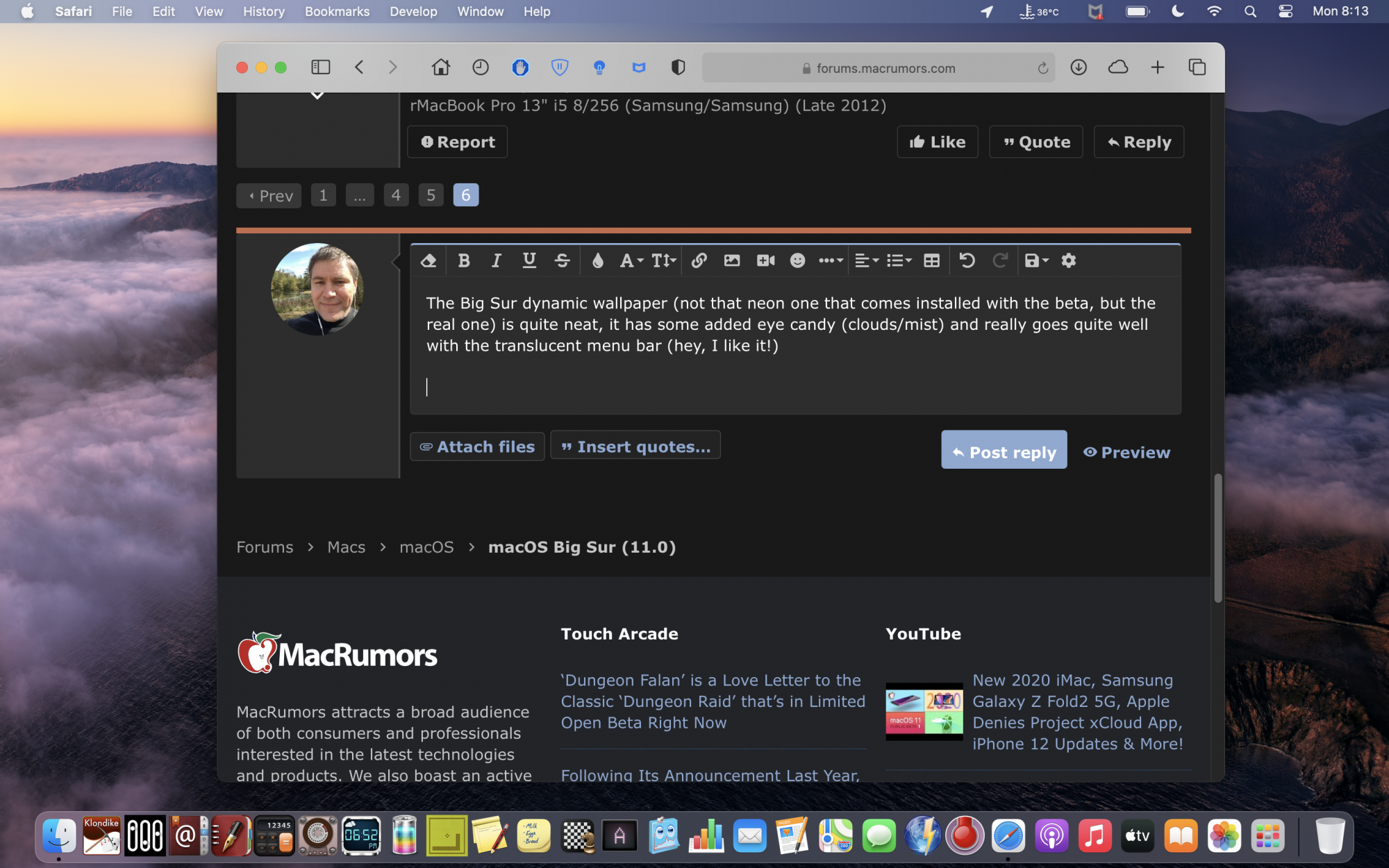Open the text alignment dropdown
The width and height of the screenshot is (1389, 868).
point(866,260)
